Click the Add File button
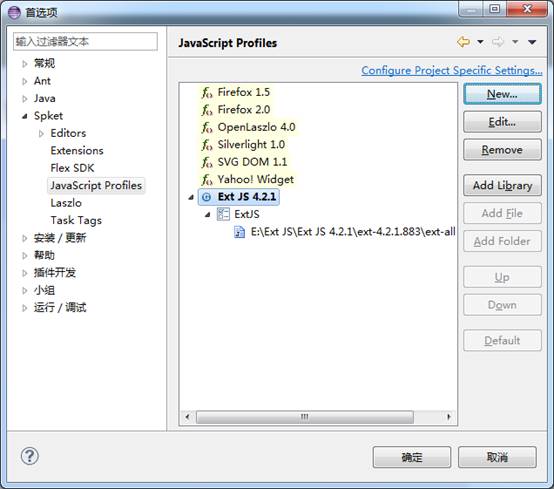The width and height of the screenshot is (554, 489). pos(502,213)
